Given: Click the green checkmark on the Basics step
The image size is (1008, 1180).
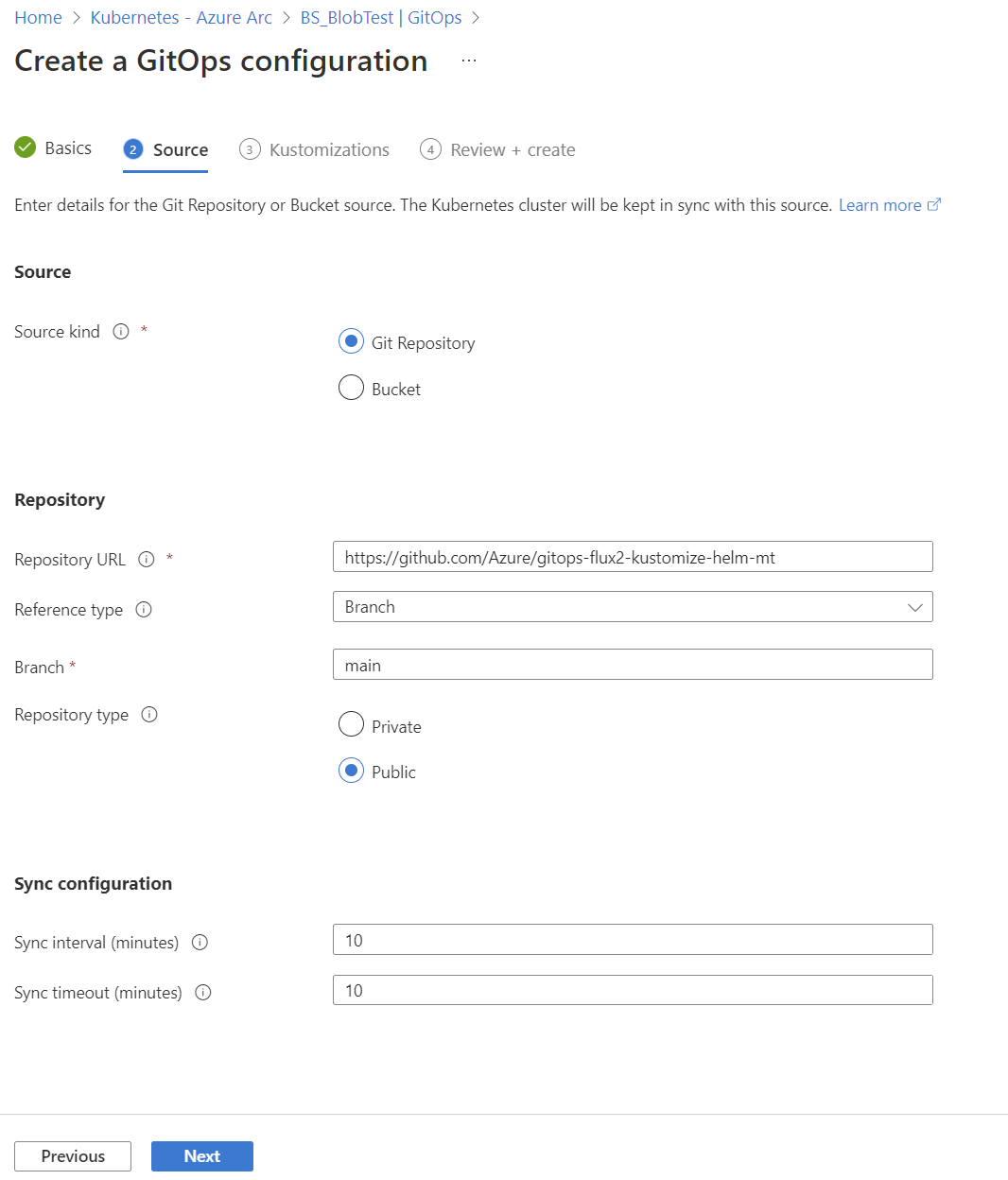Looking at the screenshot, I should tap(25, 147).
